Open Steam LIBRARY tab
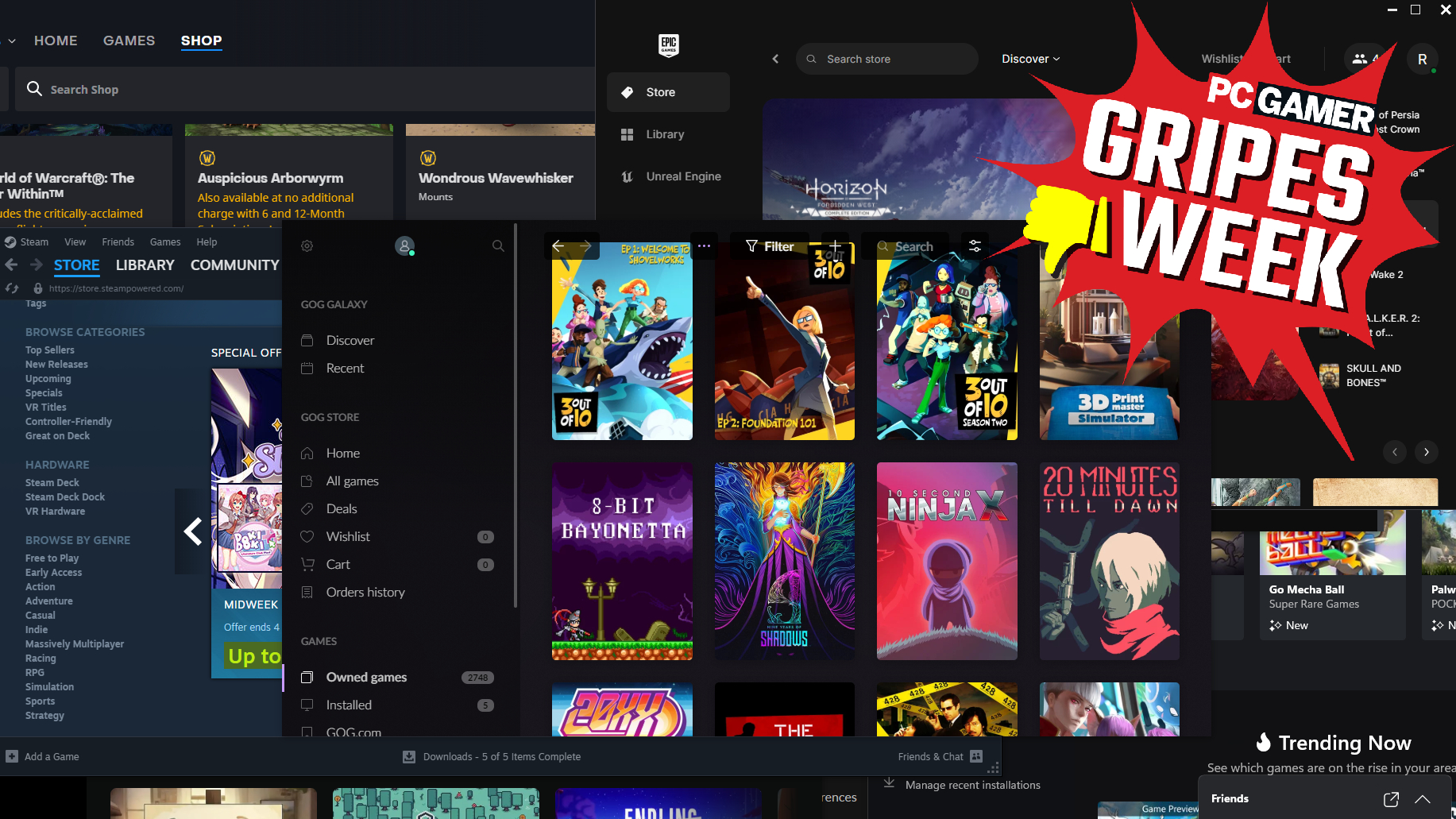Screen dimensions: 1456x819 (x=145, y=265)
